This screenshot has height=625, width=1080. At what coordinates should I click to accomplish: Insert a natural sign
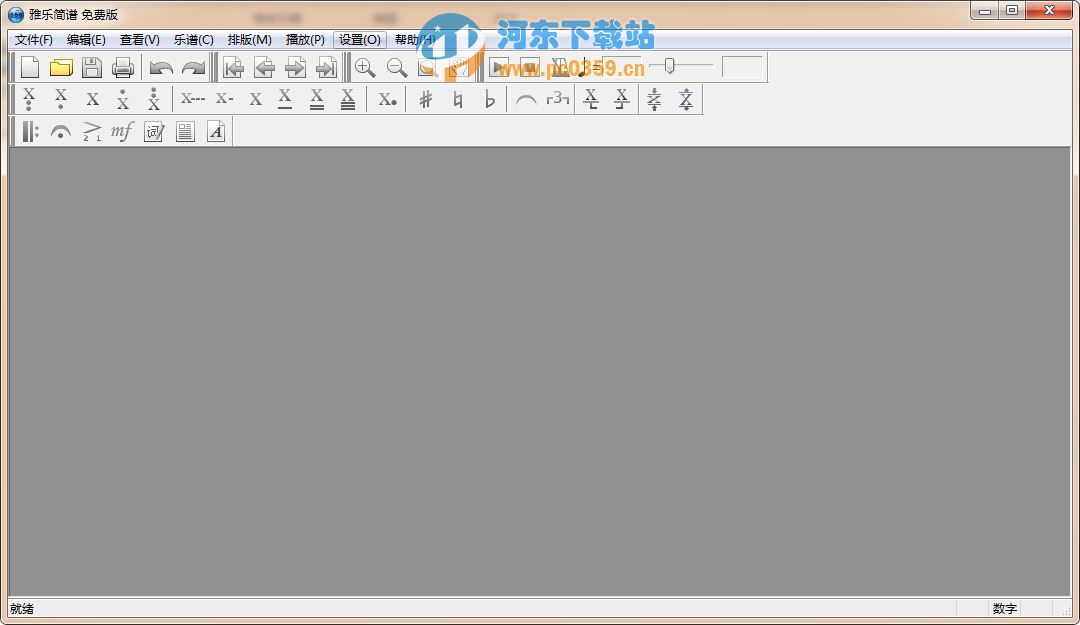tap(456, 98)
